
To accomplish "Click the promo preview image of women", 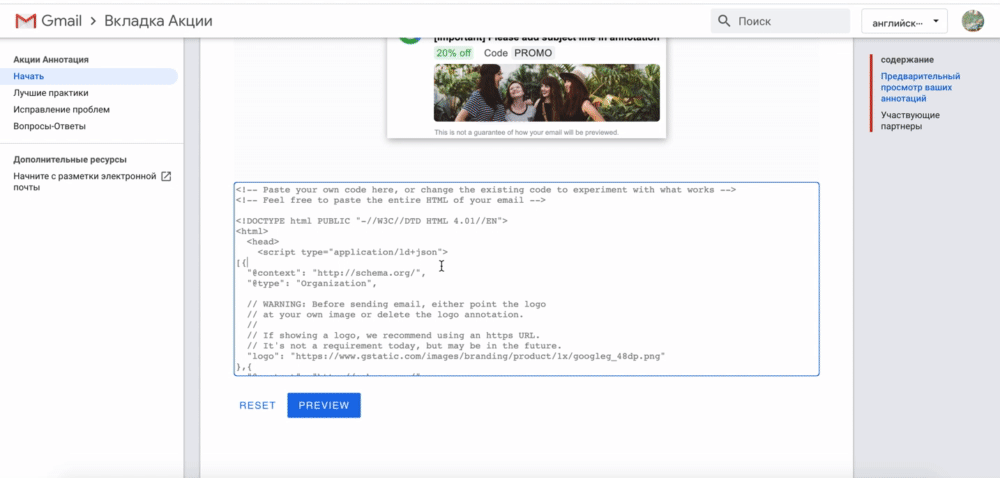I will [547, 93].
